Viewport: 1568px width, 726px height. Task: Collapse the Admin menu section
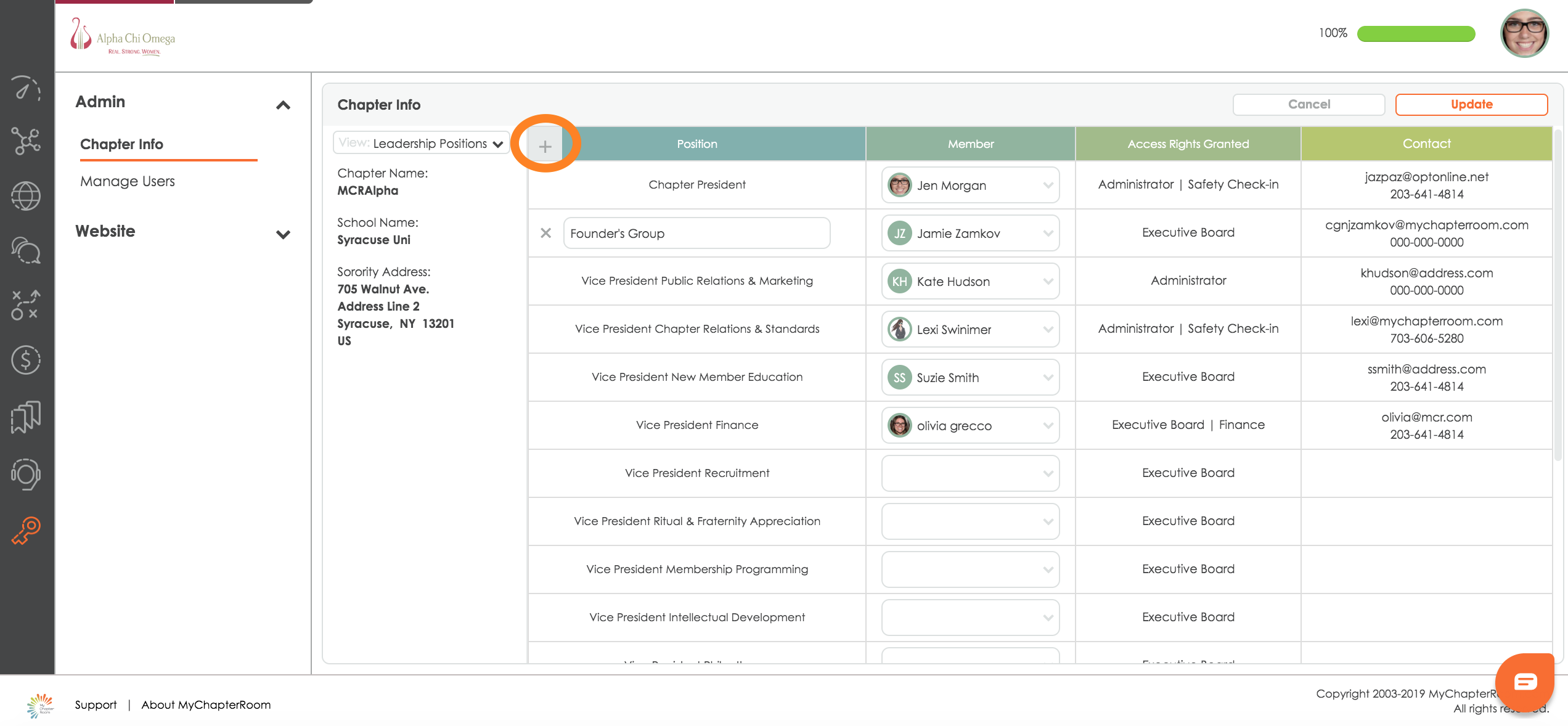[283, 105]
